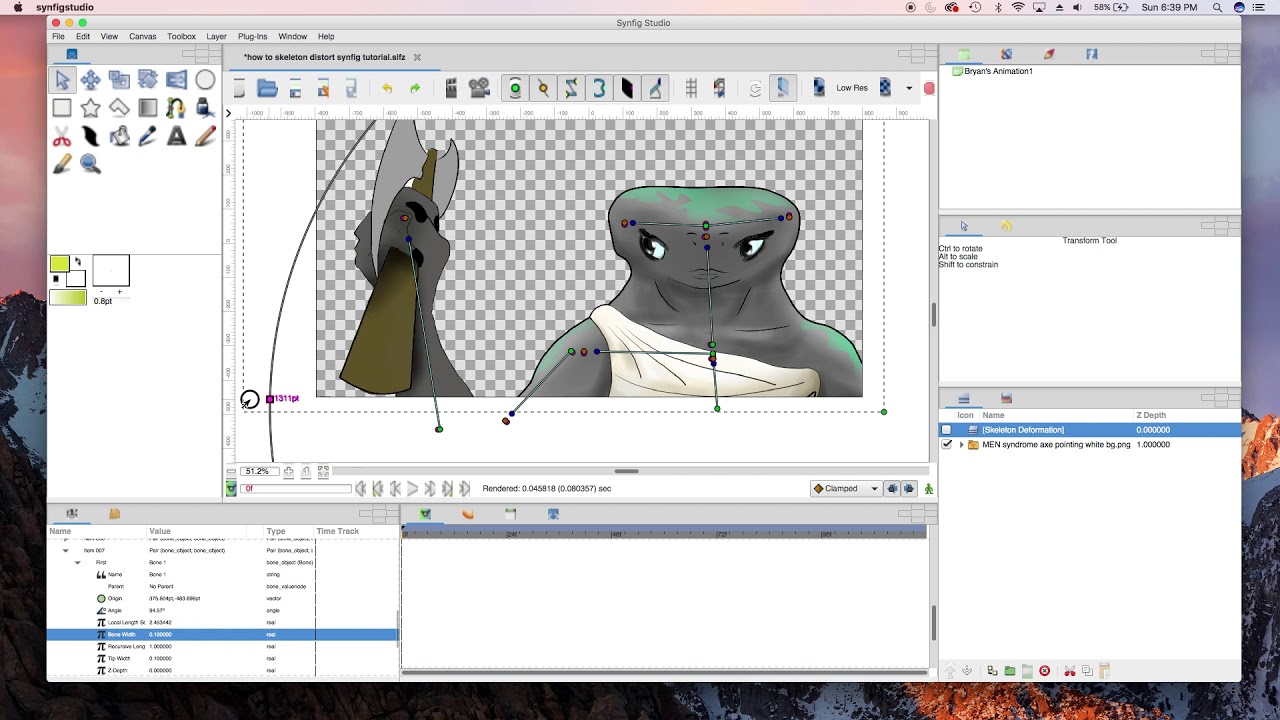Image resolution: width=1280 pixels, height=720 pixels.
Task: Expand the MEN syndrome axe layer
Action: (x=962, y=444)
